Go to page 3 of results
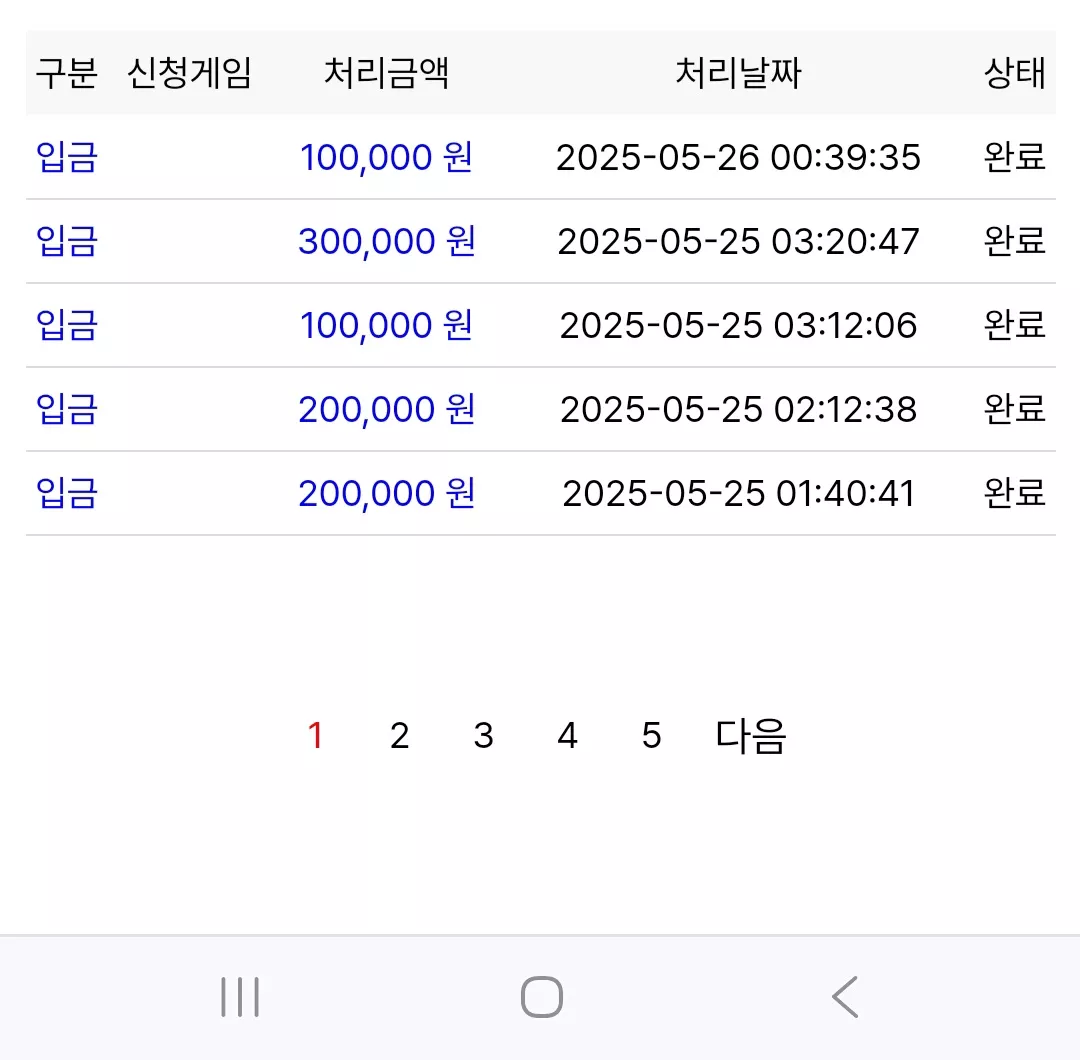 point(484,736)
